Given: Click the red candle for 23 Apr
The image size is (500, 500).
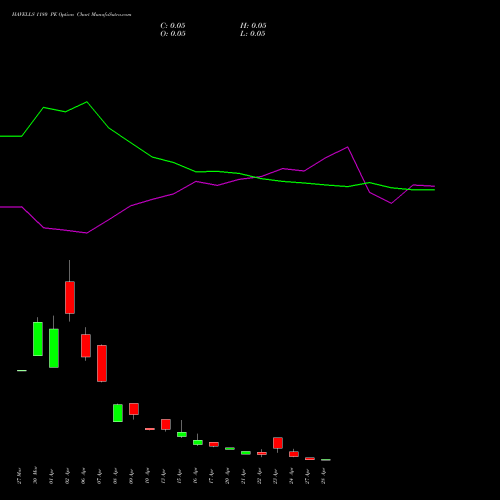Looking at the screenshot, I should pos(278,443).
